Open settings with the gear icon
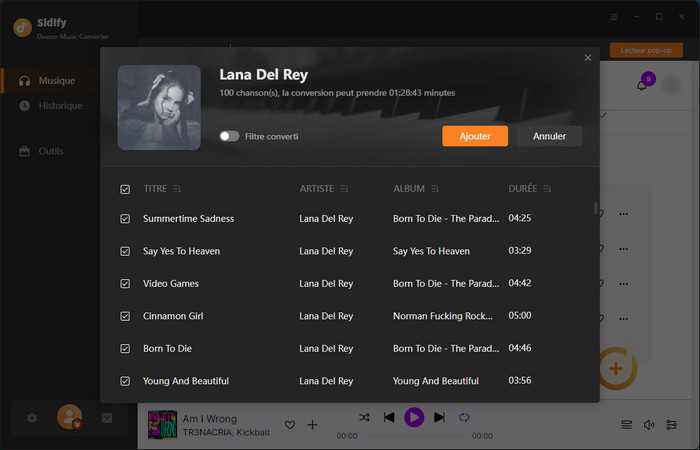The image size is (700, 450). (32, 417)
